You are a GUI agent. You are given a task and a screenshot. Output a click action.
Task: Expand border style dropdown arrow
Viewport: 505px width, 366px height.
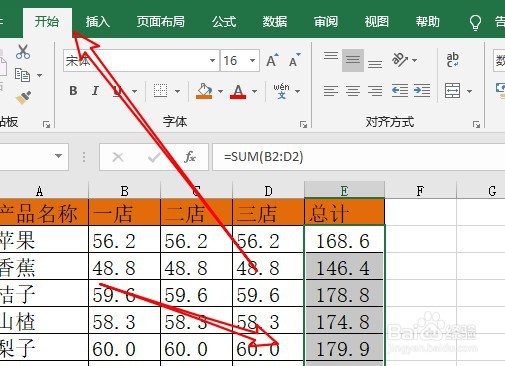(x=177, y=91)
